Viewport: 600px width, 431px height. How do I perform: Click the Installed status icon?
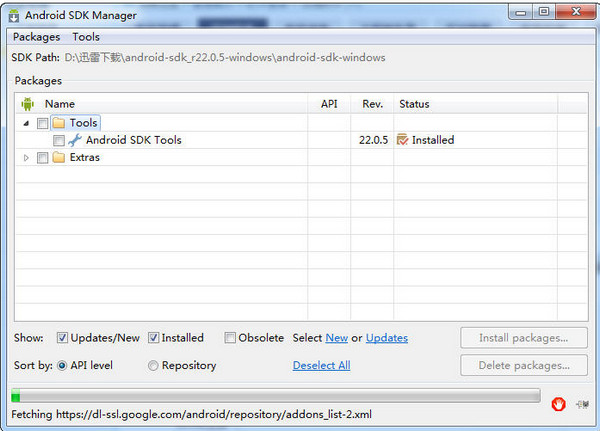coord(403,140)
